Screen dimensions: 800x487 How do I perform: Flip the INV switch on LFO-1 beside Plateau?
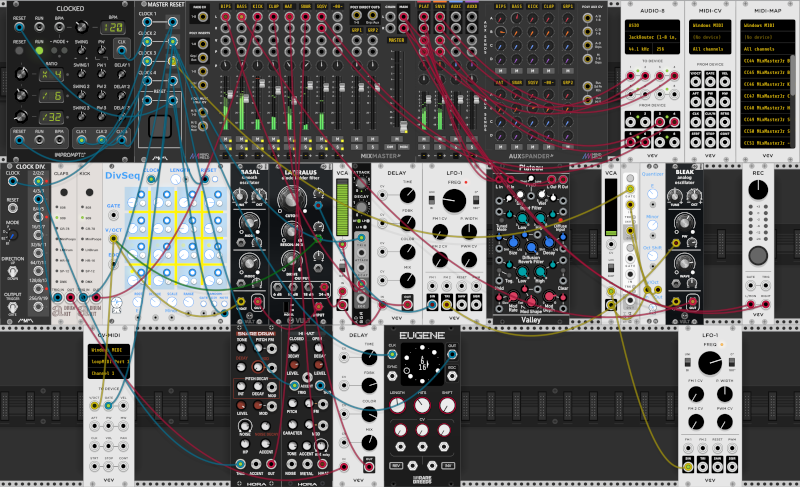click(476, 199)
